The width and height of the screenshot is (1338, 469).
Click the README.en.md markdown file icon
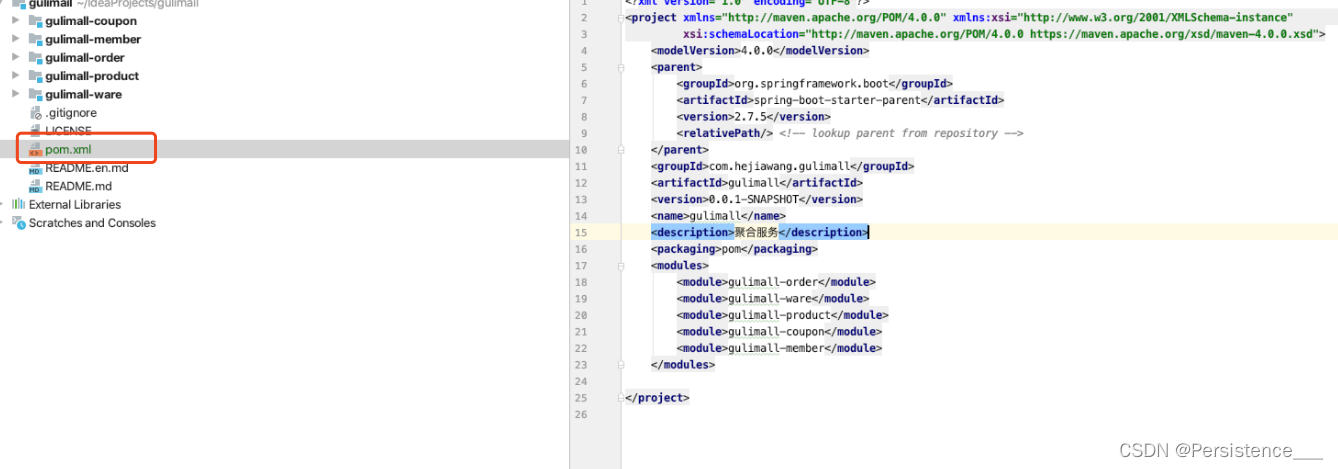pos(36,168)
